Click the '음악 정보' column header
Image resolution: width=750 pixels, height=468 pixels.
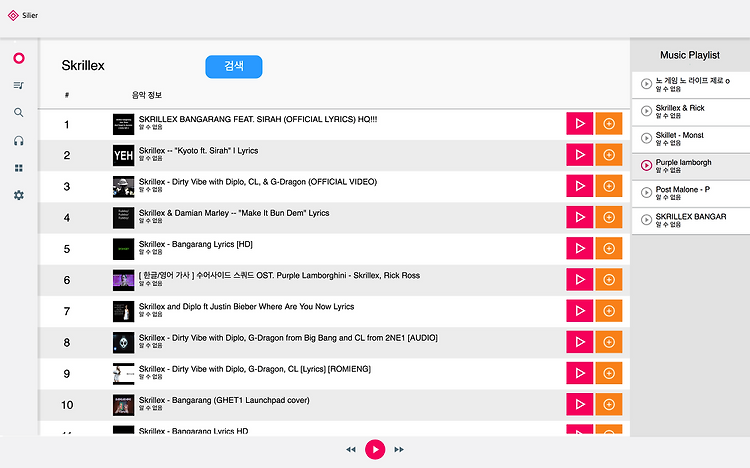[x=147, y=95]
